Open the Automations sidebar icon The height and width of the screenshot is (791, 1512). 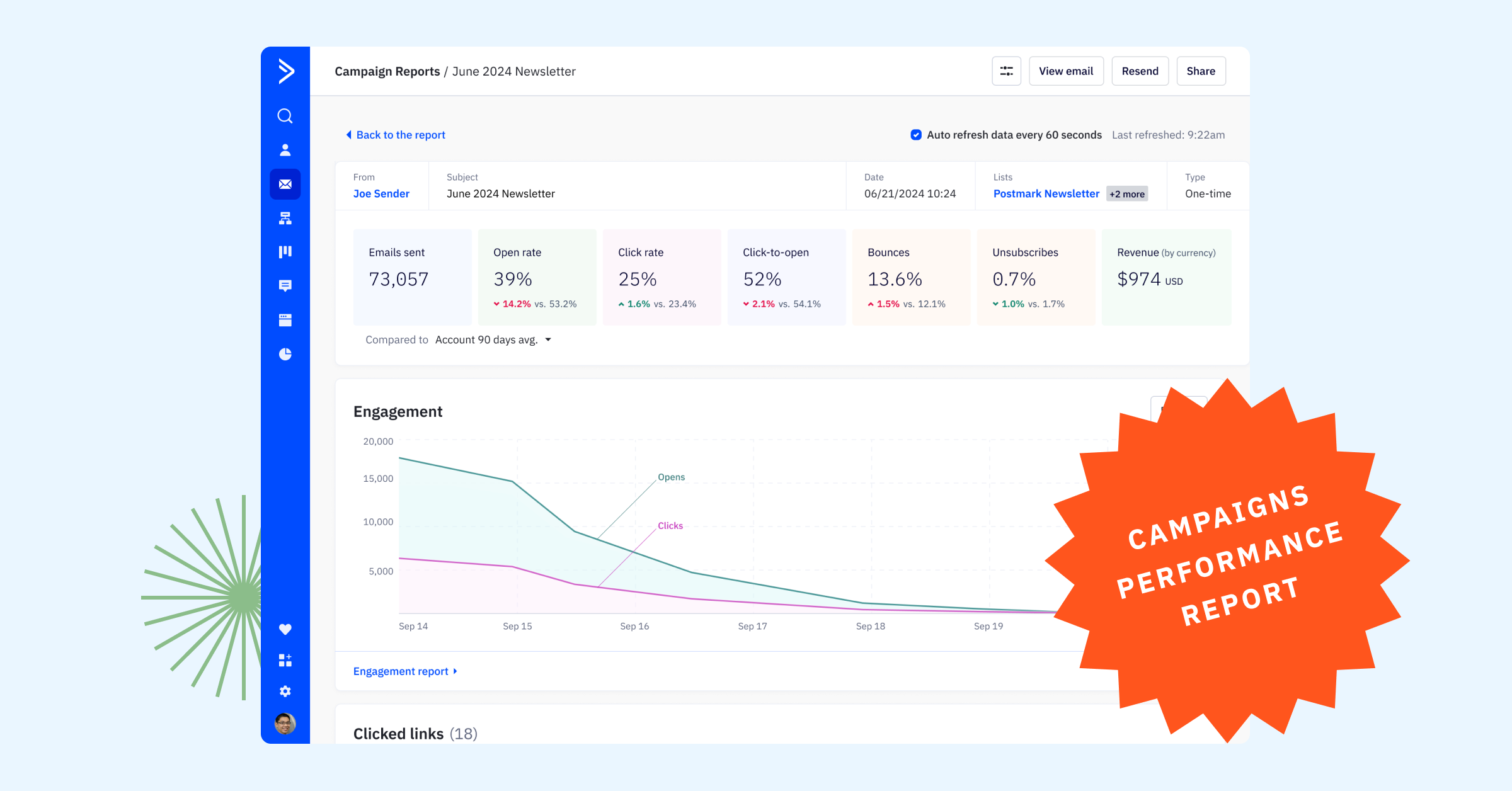[285, 218]
